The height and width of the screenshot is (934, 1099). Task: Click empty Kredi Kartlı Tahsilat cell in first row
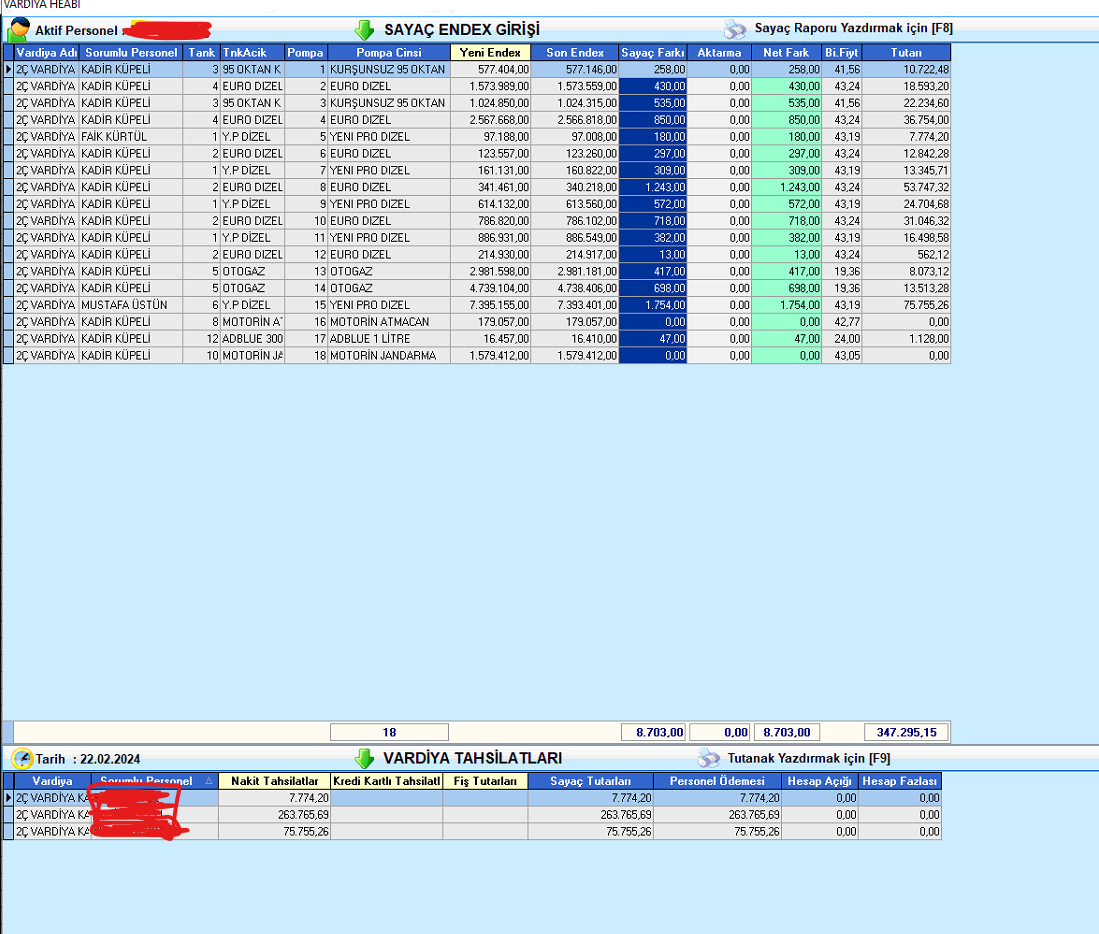[x=386, y=798]
